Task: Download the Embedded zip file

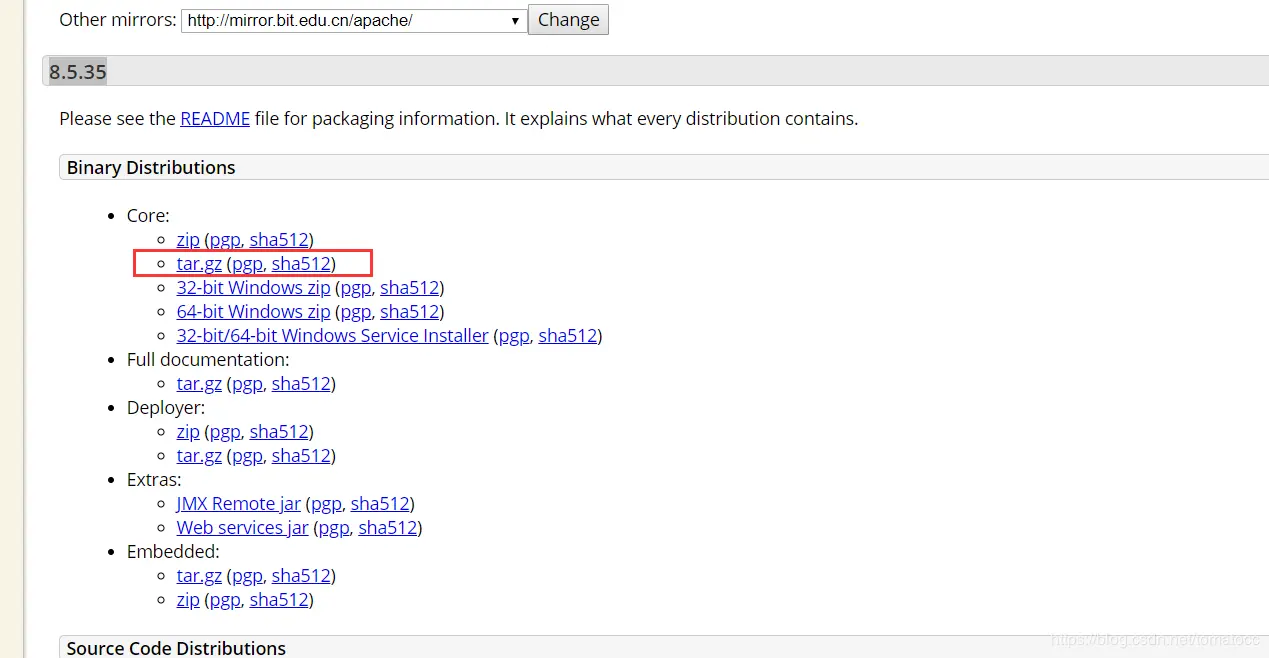Action: (x=188, y=600)
